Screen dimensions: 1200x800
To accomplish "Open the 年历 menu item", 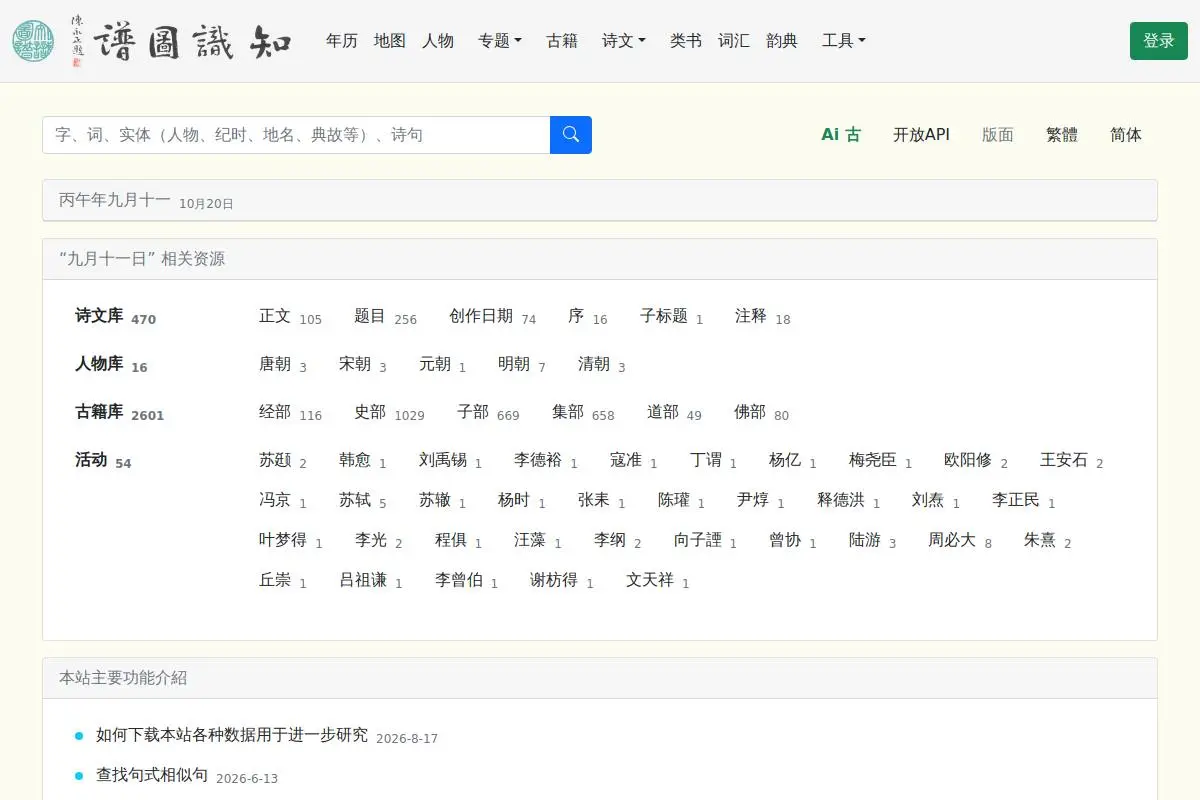I will [342, 41].
